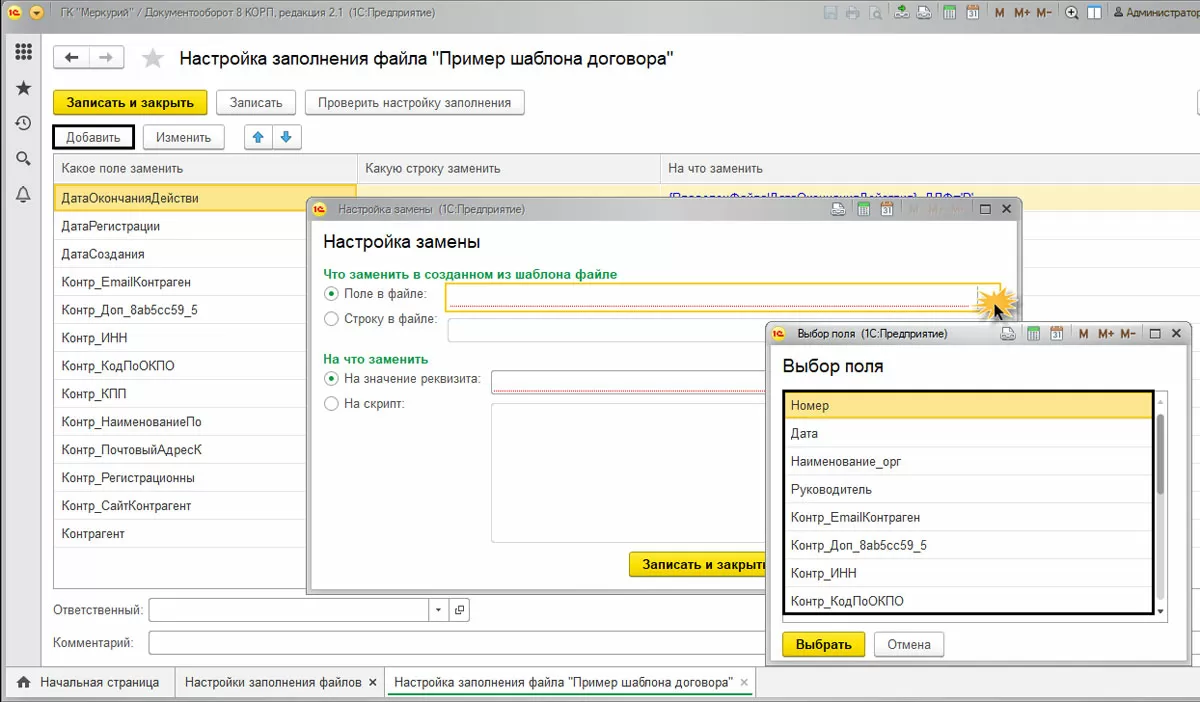Open calculator in Настройка замены window
Screen dimensions: 1200x702
(862, 209)
